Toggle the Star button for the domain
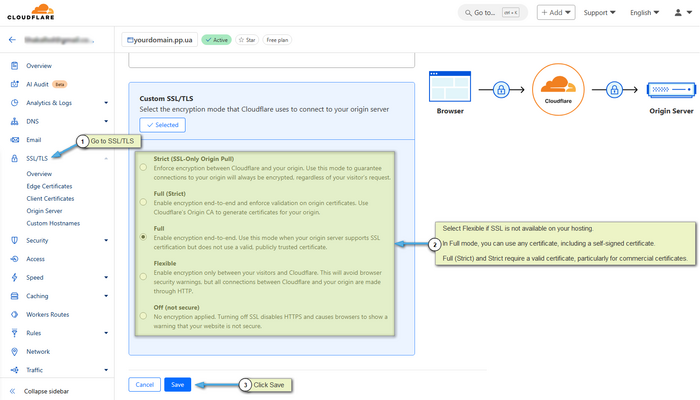 pos(247,40)
